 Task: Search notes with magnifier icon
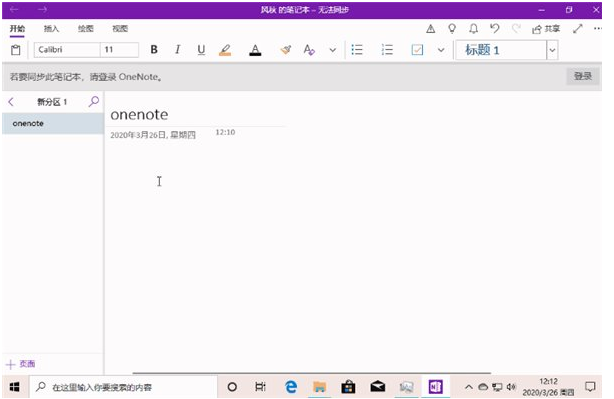coord(94,102)
